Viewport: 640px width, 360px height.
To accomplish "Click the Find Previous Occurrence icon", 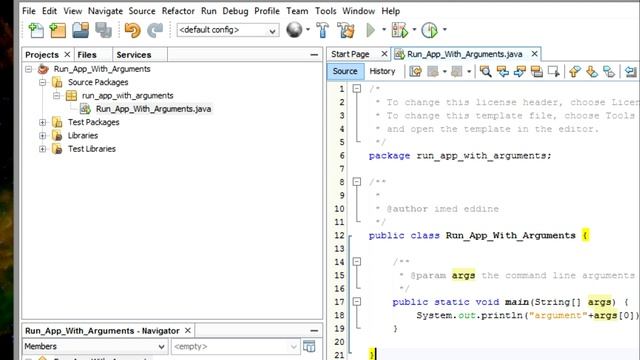I will (502, 72).
